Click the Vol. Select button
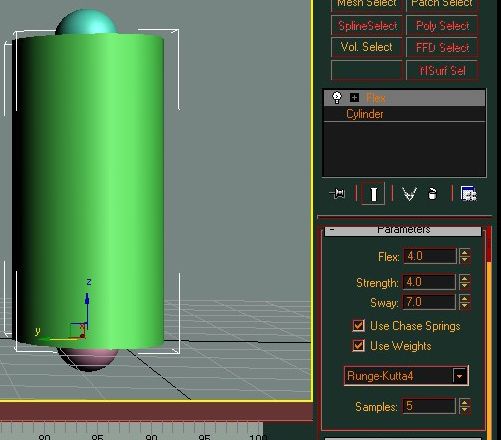The image size is (501, 440). pyautogui.click(x=367, y=47)
